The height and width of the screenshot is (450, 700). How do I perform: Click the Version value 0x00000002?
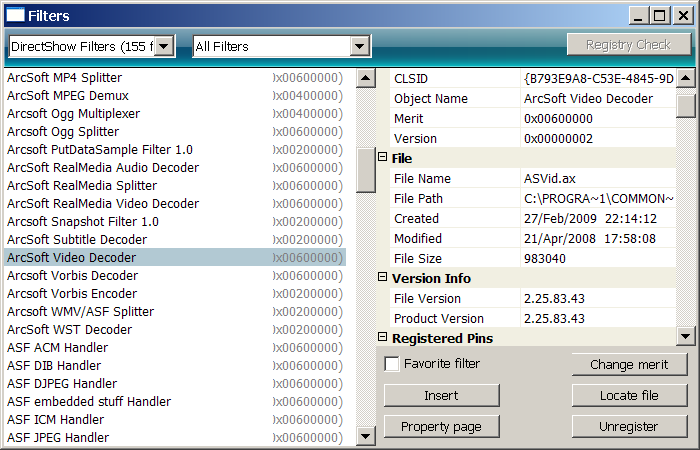598,138
